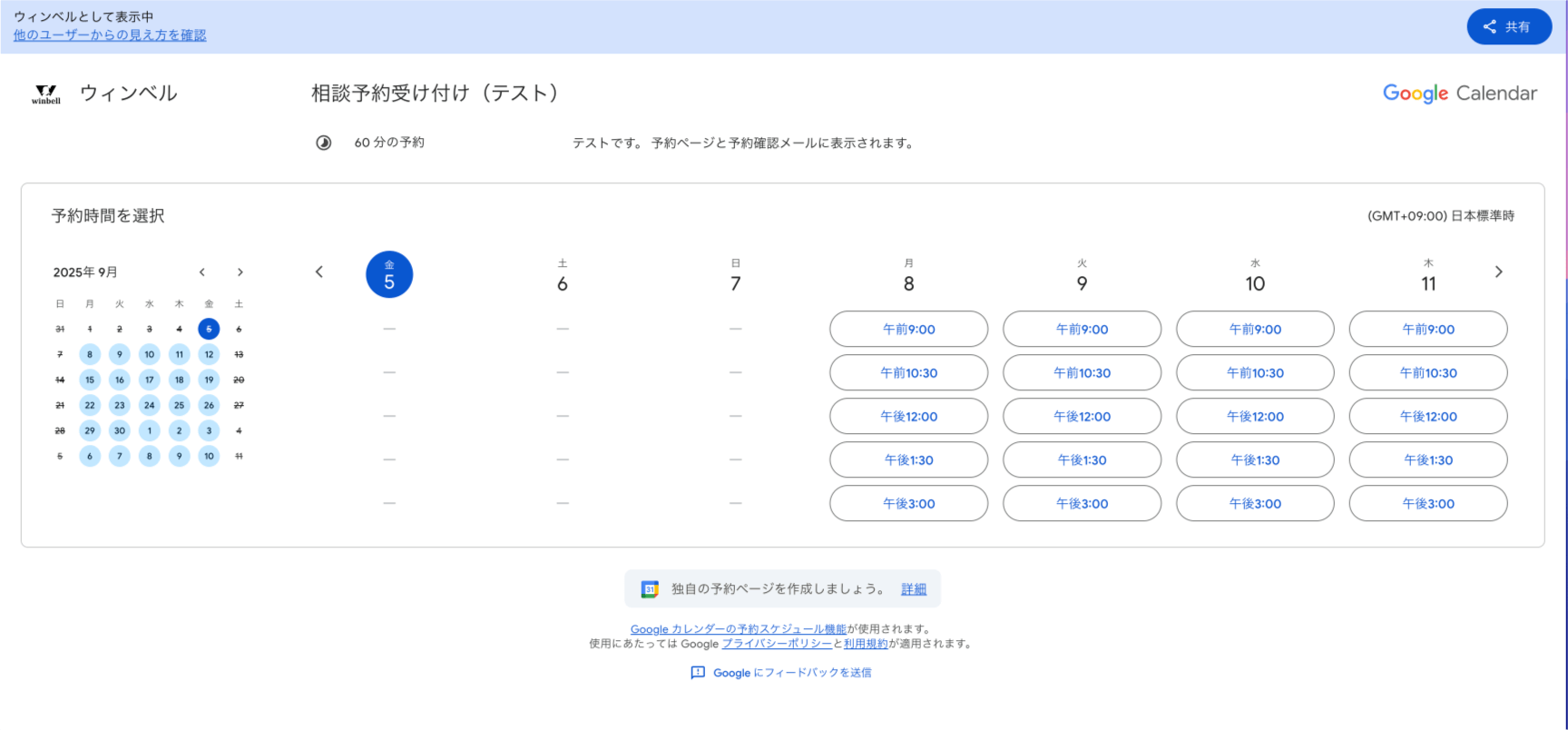Go to next month in mini calendar

pos(240,271)
